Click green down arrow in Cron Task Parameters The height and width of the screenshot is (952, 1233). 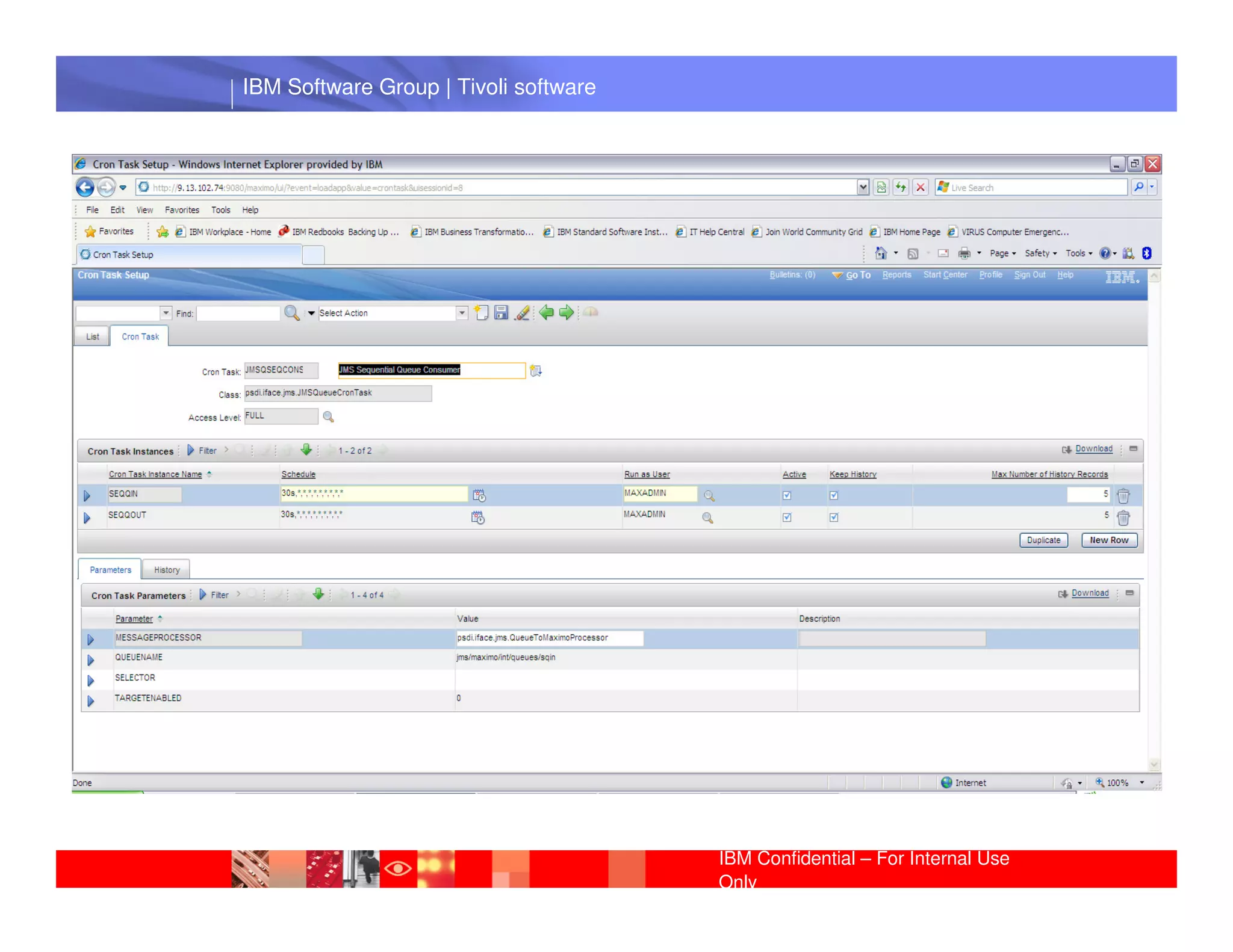(x=318, y=594)
